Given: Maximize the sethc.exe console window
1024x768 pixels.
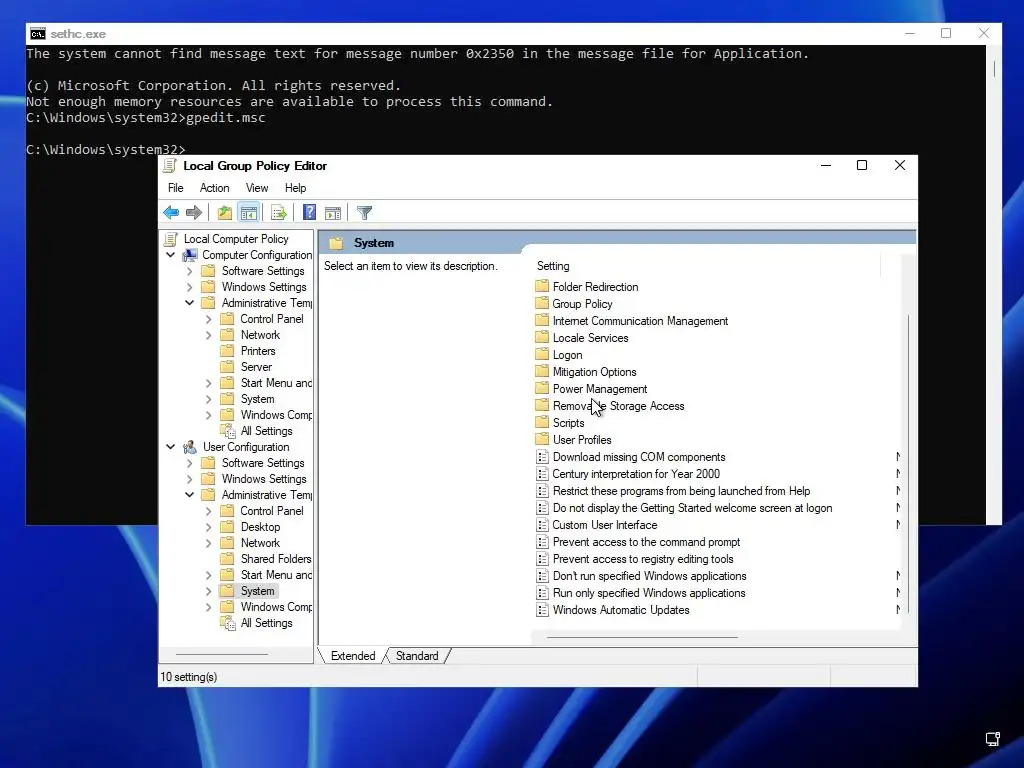Looking at the screenshot, I should point(946,33).
